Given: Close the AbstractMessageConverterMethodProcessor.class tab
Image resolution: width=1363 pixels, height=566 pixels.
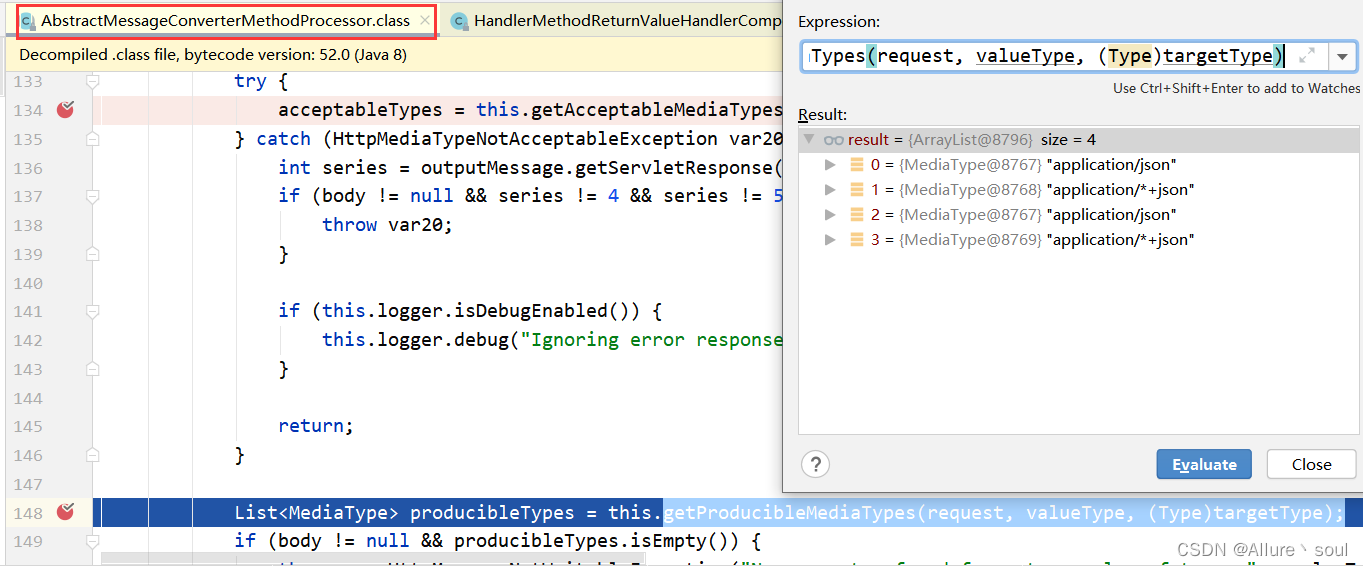Looking at the screenshot, I should pyautogui.click(x=425, y=20).
